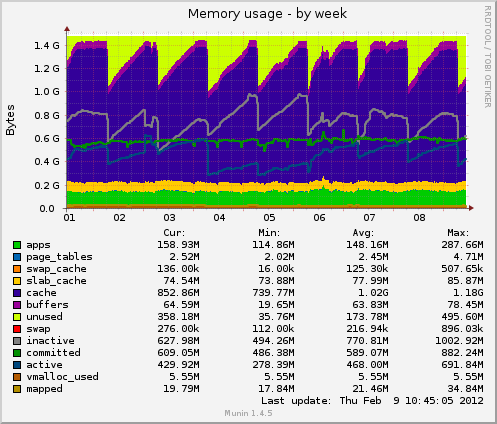Click the slab_cache yellow legend swatch
Image resolution: width=497 pixels, height=424 pixels.
point(17,281)
